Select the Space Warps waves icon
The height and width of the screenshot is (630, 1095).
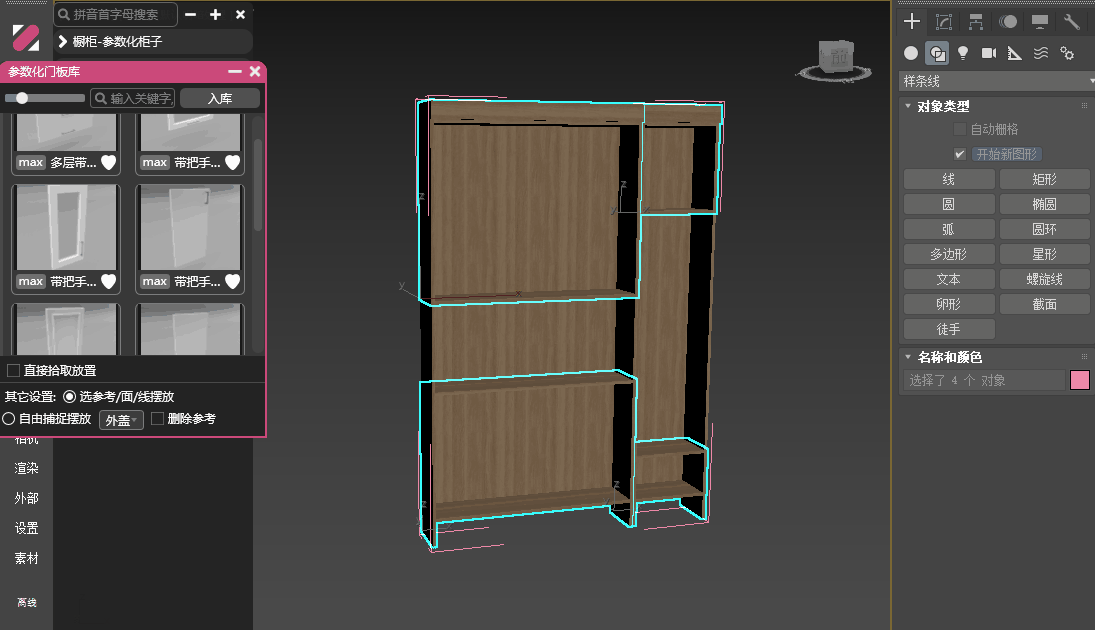[x=1041, y=53]
